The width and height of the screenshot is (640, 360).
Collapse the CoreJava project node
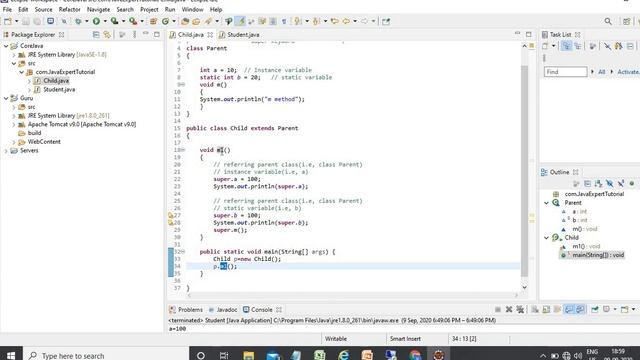pyautogui.click(x=6, y=46)
